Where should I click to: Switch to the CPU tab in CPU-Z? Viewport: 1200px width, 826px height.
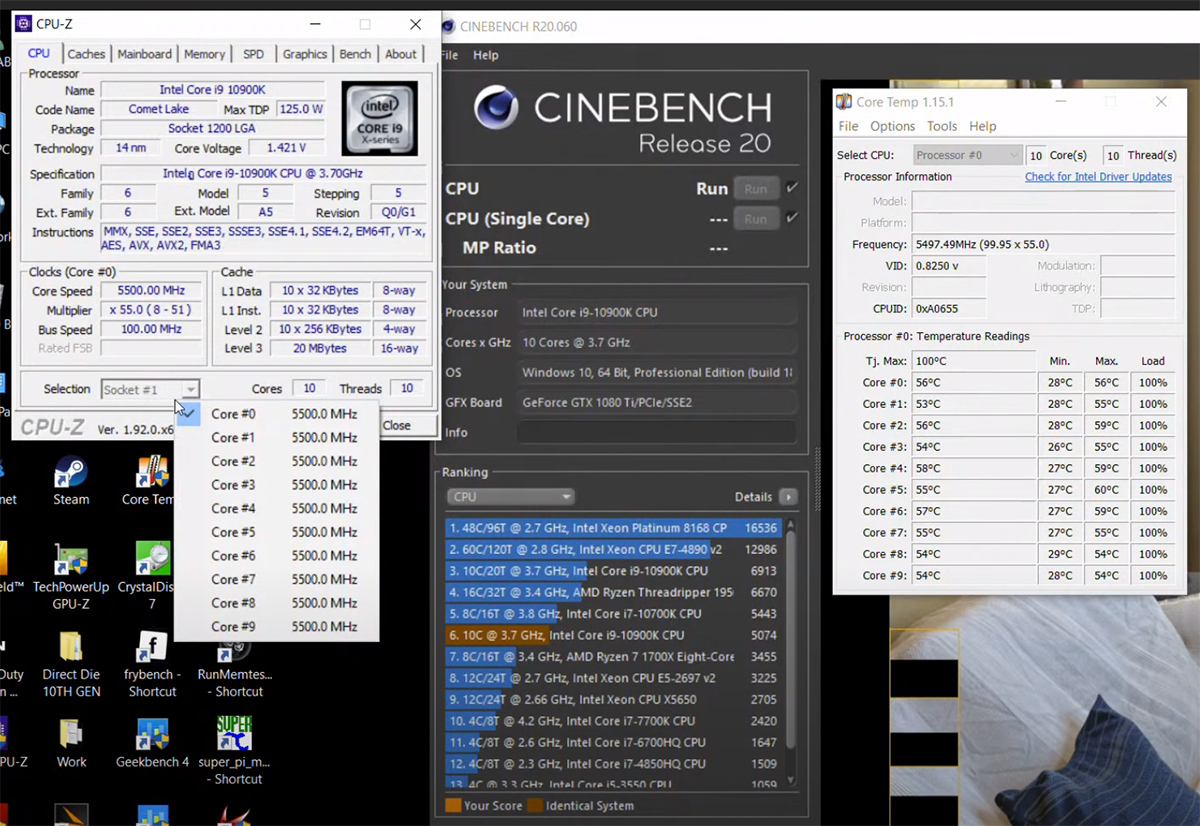[39, 54]
